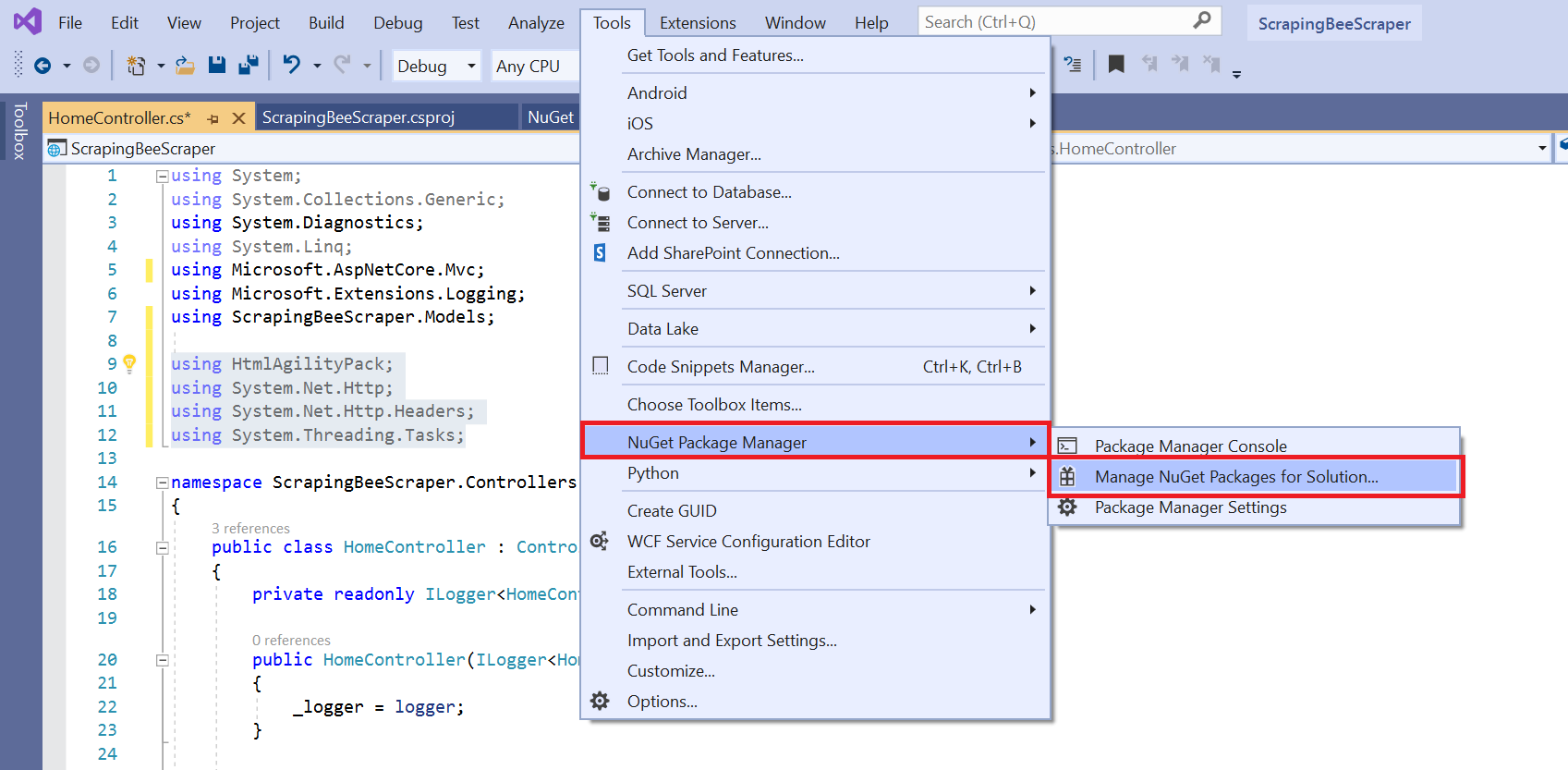
Task: Open Package Manager Console
Action: (1255, 446)
